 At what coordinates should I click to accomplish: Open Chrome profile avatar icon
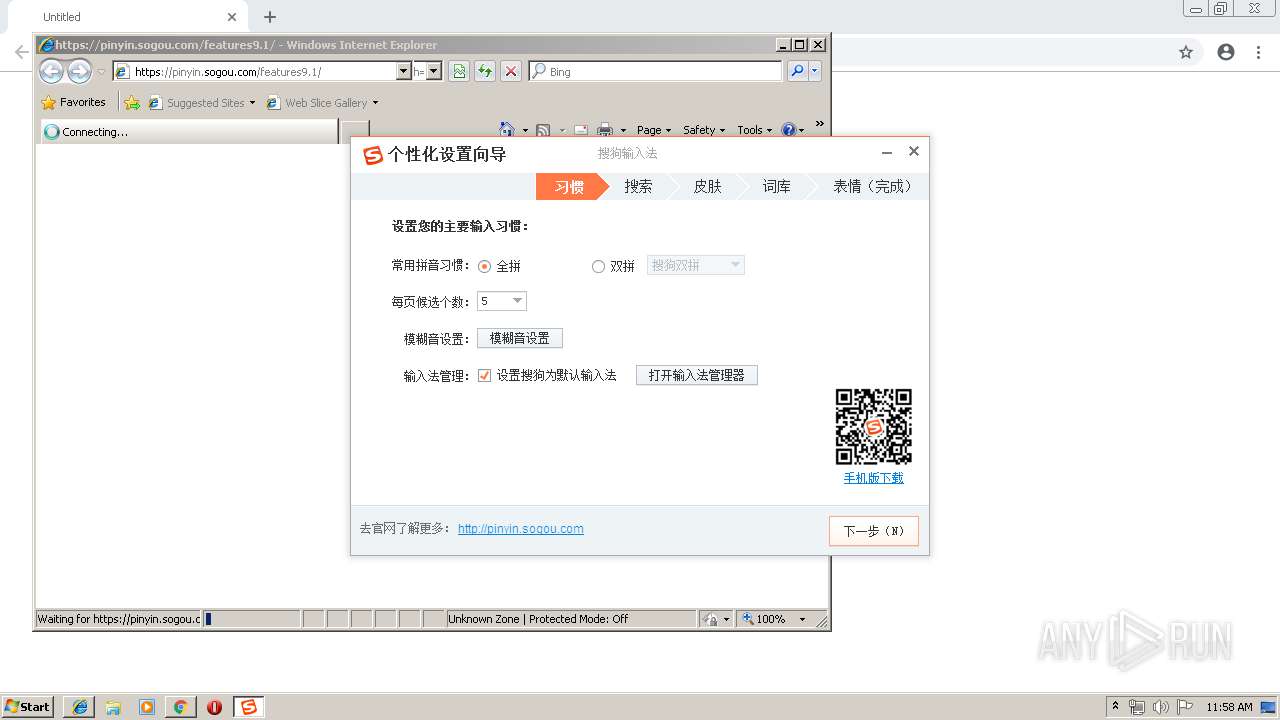[x=1226, y=52]
